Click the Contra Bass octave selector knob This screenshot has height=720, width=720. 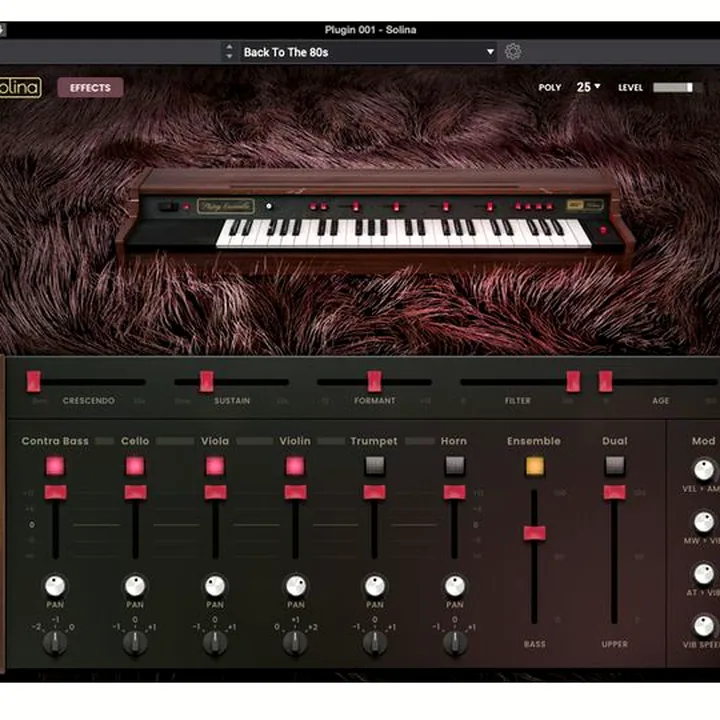click(x=55, y=642)
